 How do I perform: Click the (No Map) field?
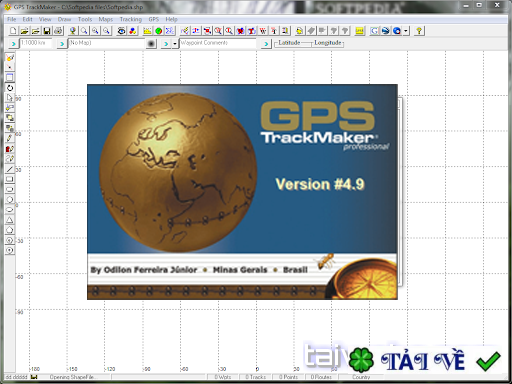pos(107,43)
